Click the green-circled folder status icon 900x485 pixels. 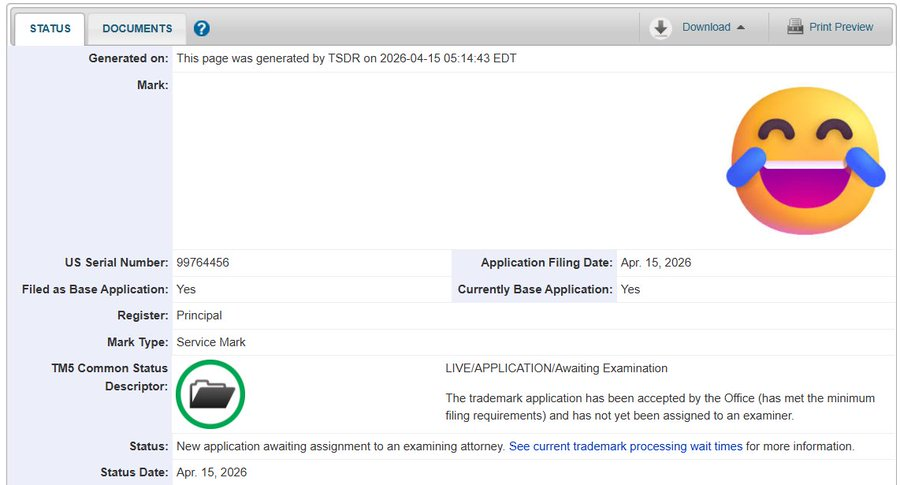click(210, 394)
